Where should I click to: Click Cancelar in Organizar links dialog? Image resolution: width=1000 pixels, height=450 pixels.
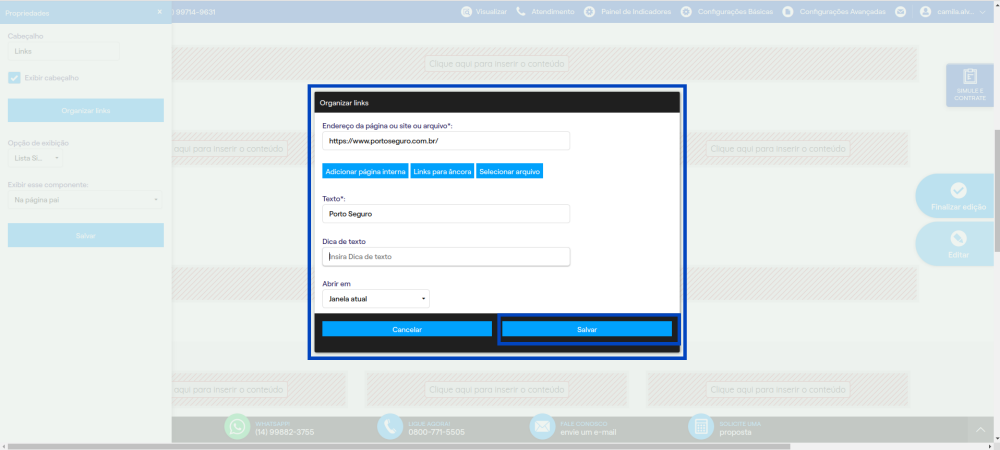tap(407, 329)
